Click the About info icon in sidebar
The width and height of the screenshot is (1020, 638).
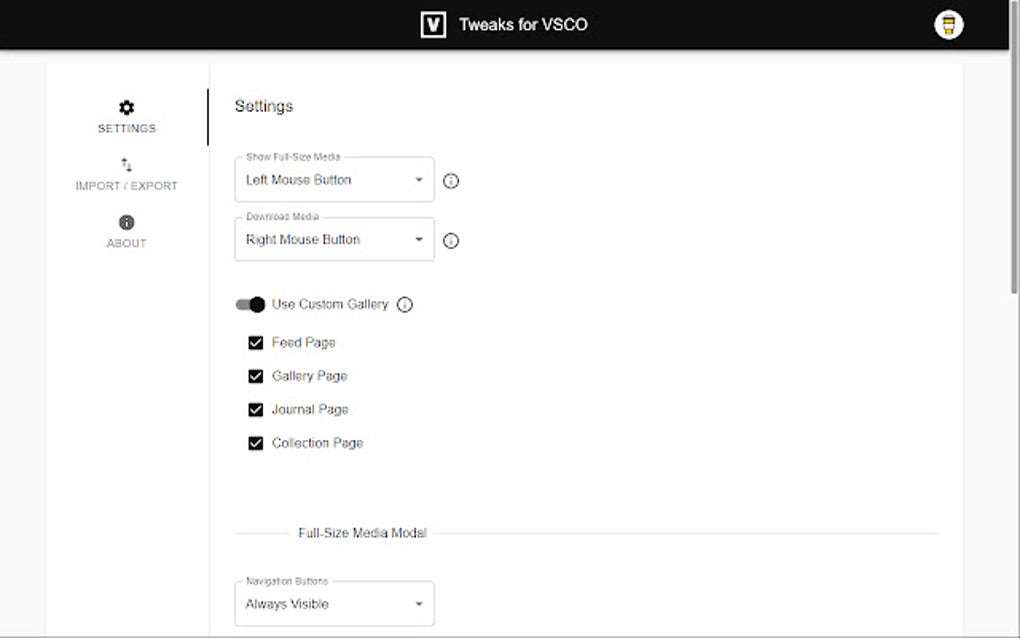(x=126, y=223)
